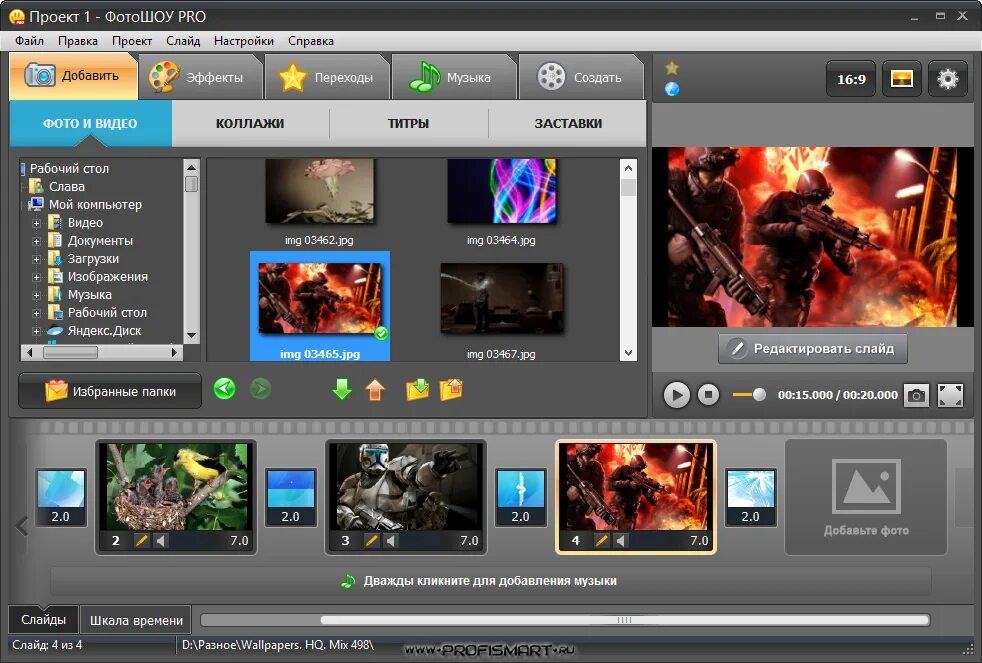The height and width of the screenshot is (663, 982).
Task: Toggle sound on slide 2 speaker icon
Action: pyautogui.click(x=161, y=540)
